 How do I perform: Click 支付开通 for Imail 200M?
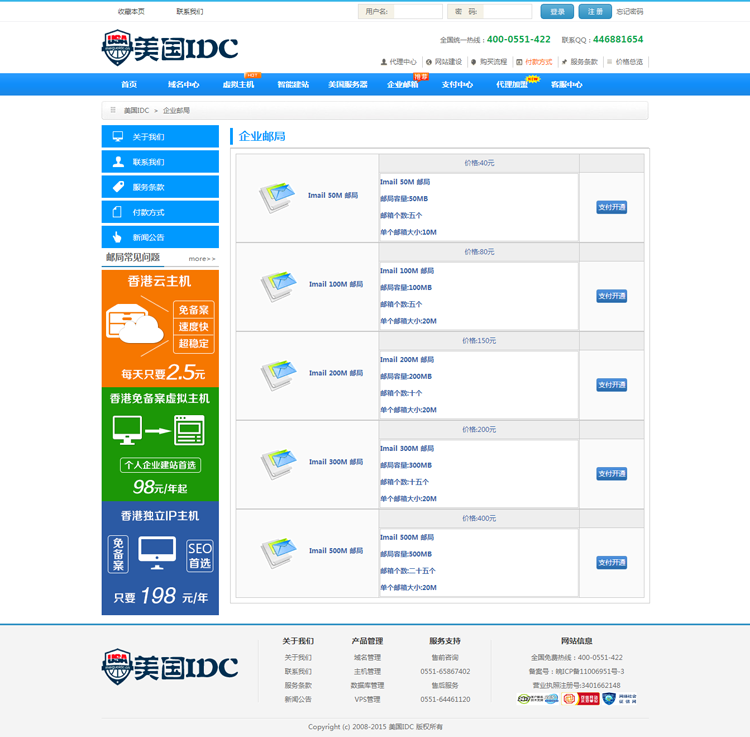(x=612, y=385)
